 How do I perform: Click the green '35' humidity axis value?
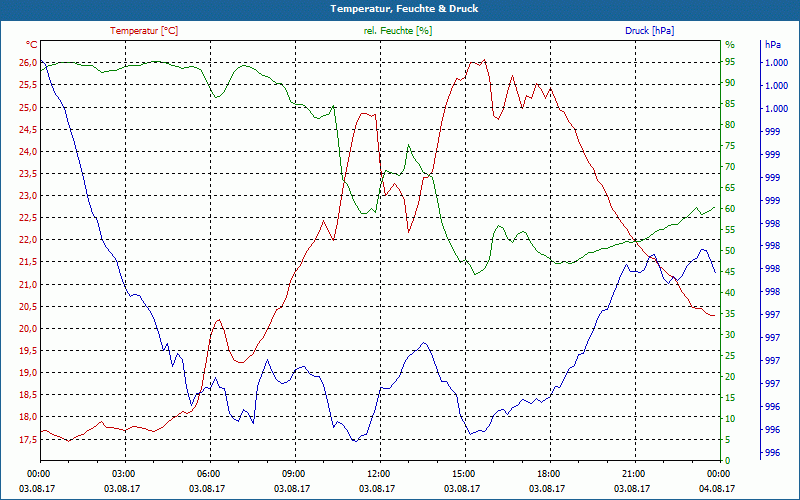click(x=731, y=314)
